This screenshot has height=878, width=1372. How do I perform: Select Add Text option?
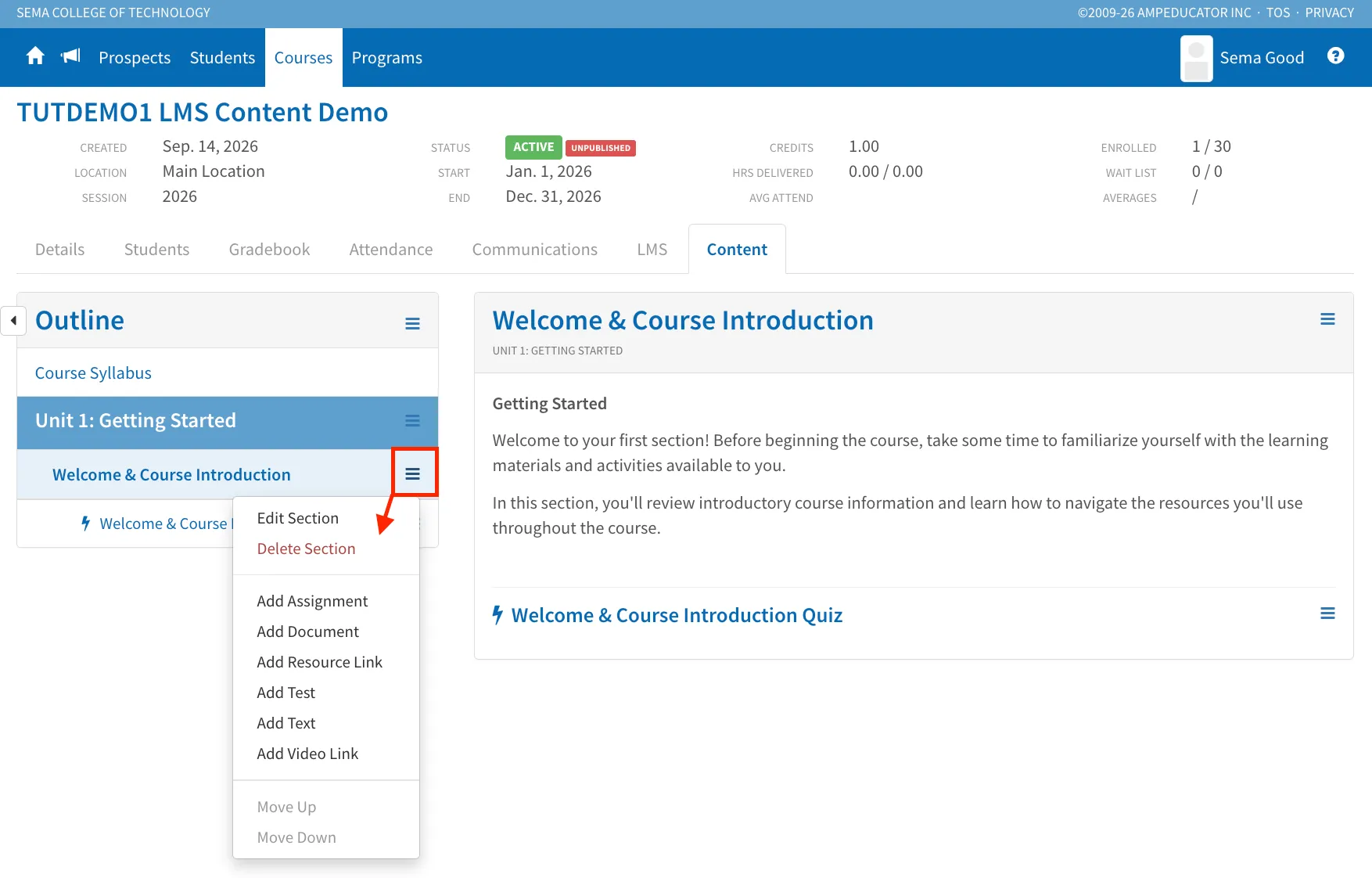pos(286,723)
